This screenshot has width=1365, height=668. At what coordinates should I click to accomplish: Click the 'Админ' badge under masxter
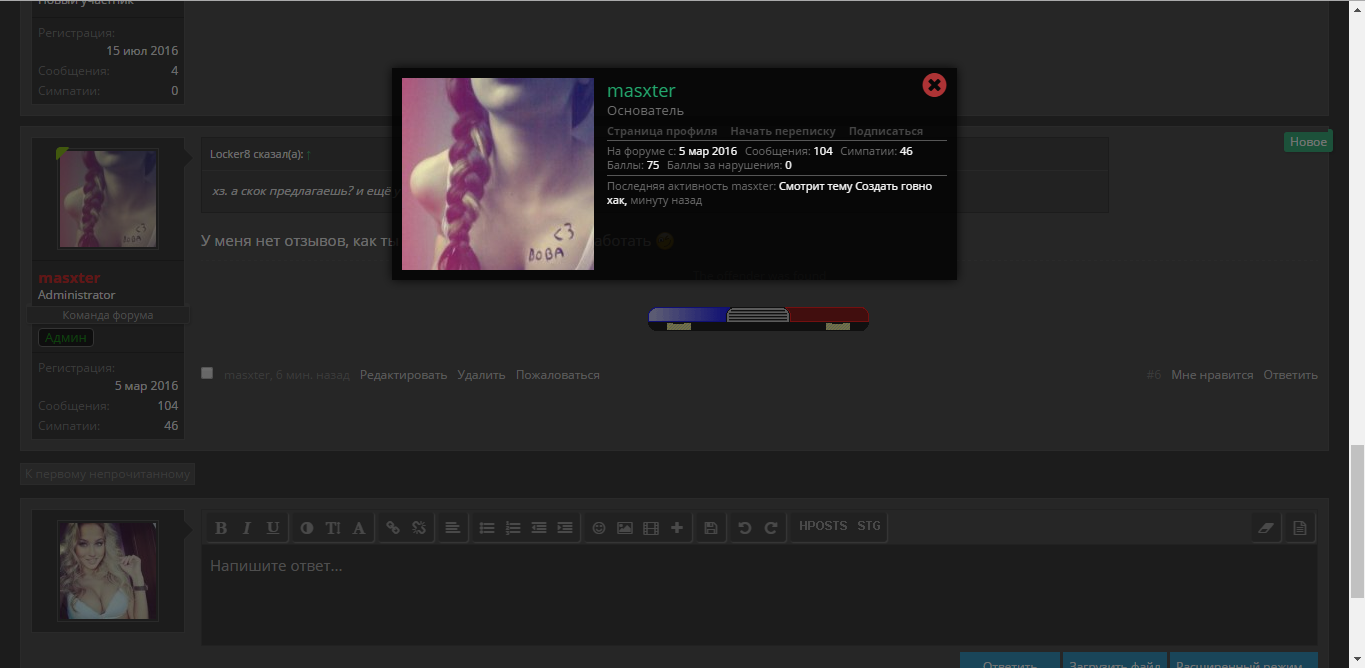(x=65, y=338)
